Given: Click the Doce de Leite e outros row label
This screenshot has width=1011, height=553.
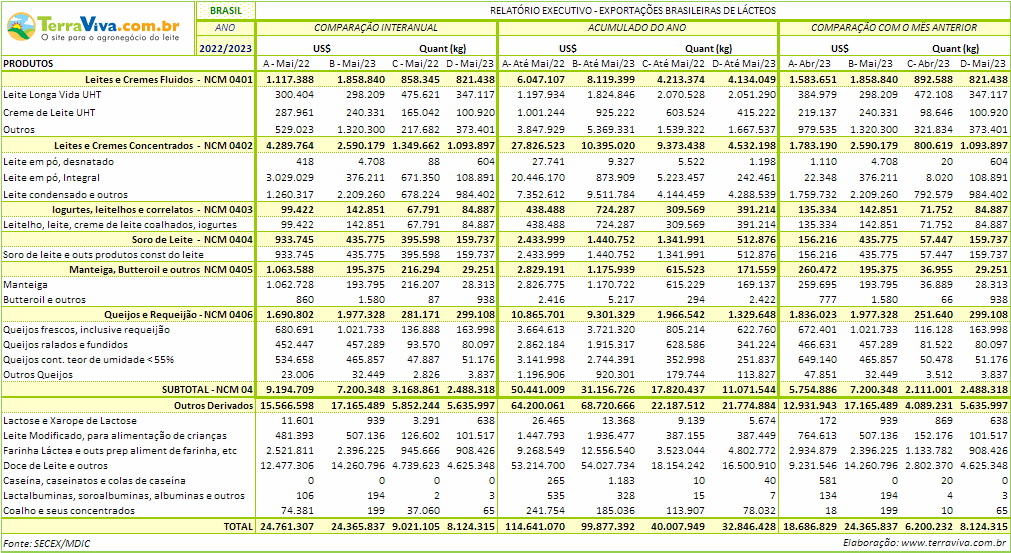Looking at the screenshot, I should tap(56, 465).
